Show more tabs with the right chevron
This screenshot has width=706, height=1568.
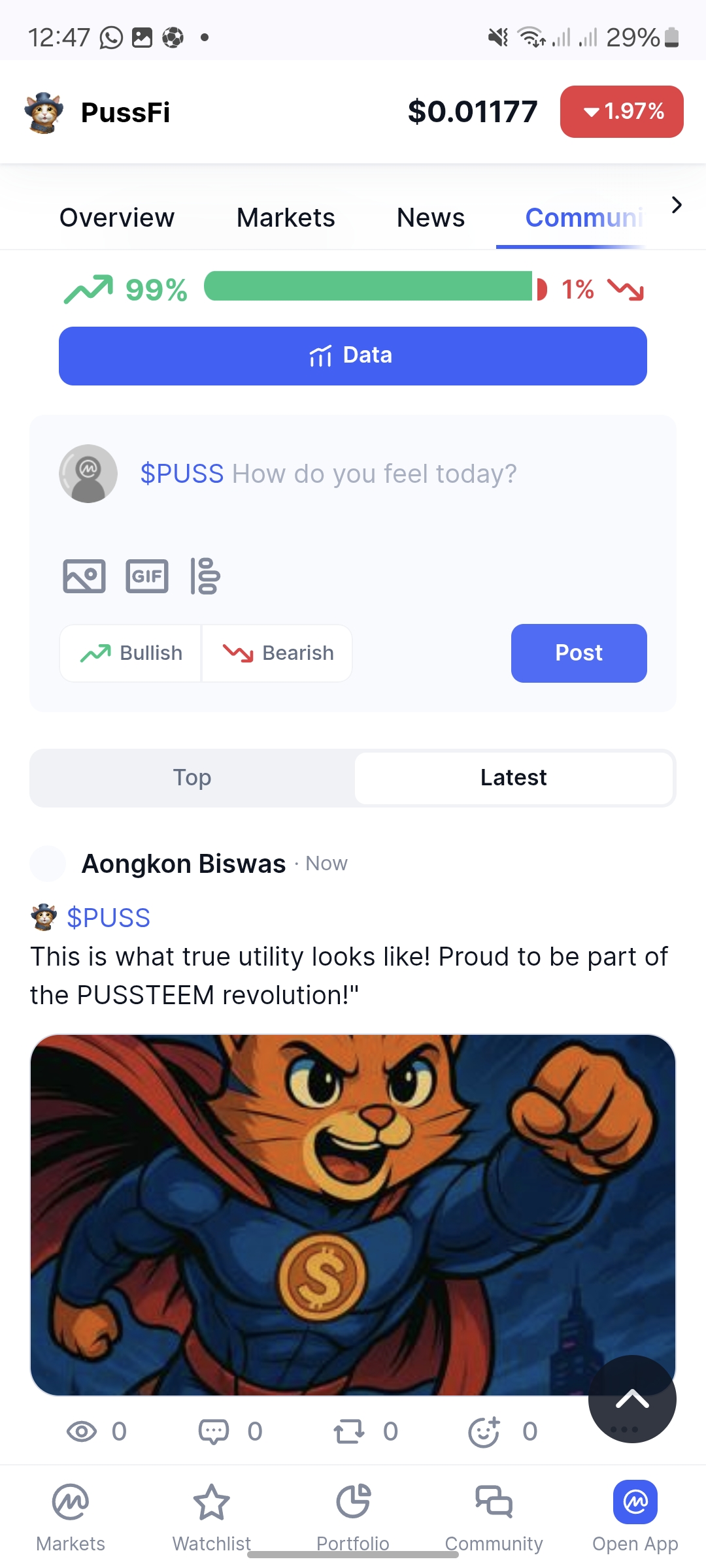point(677,205)
